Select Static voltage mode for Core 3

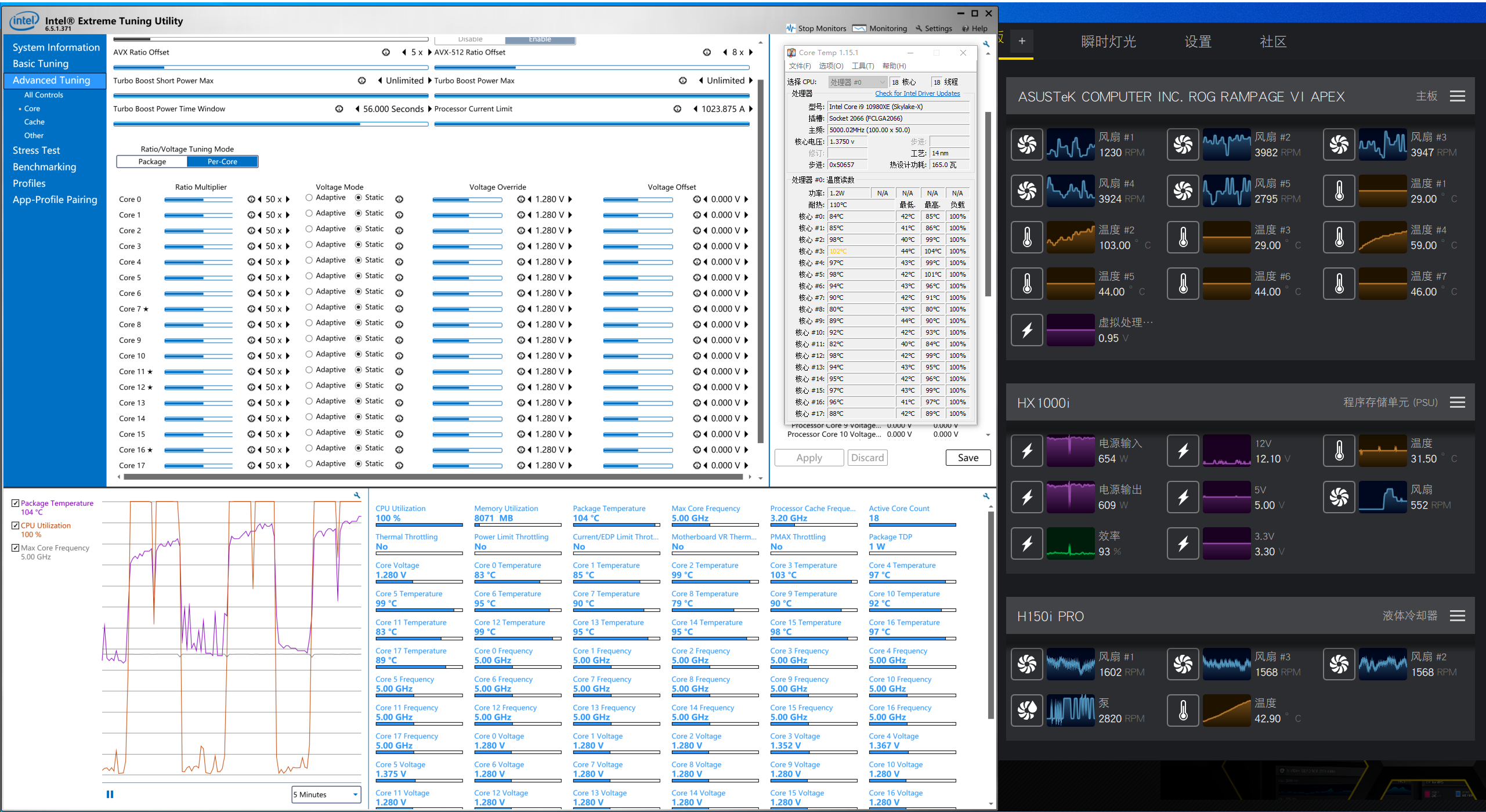coord(359,245)
